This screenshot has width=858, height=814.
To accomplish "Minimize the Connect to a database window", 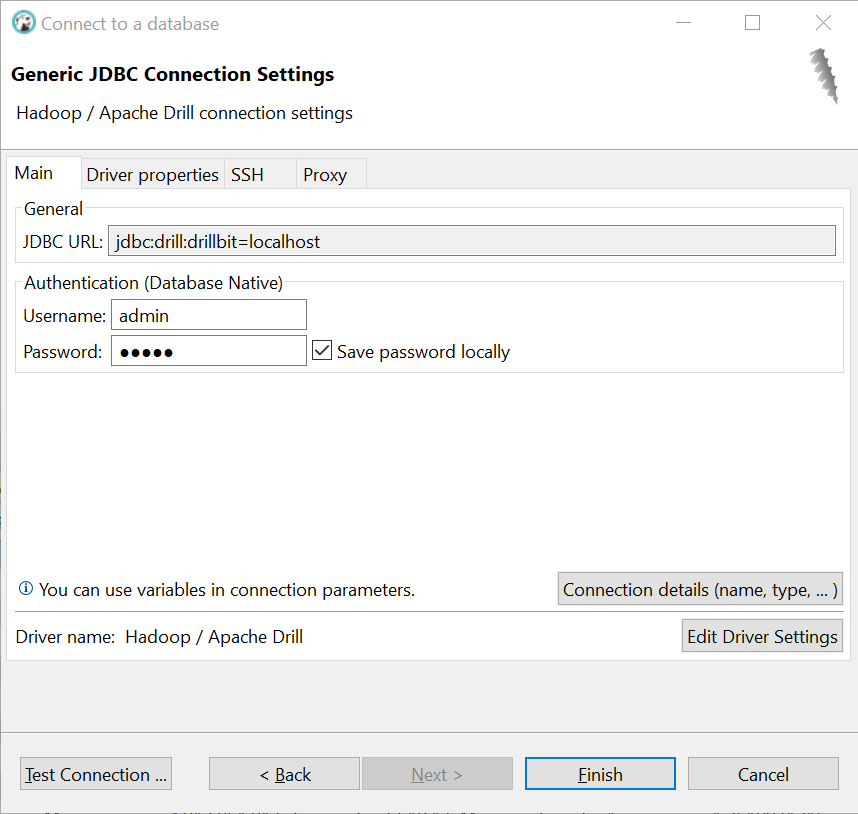I will point(683,22).
